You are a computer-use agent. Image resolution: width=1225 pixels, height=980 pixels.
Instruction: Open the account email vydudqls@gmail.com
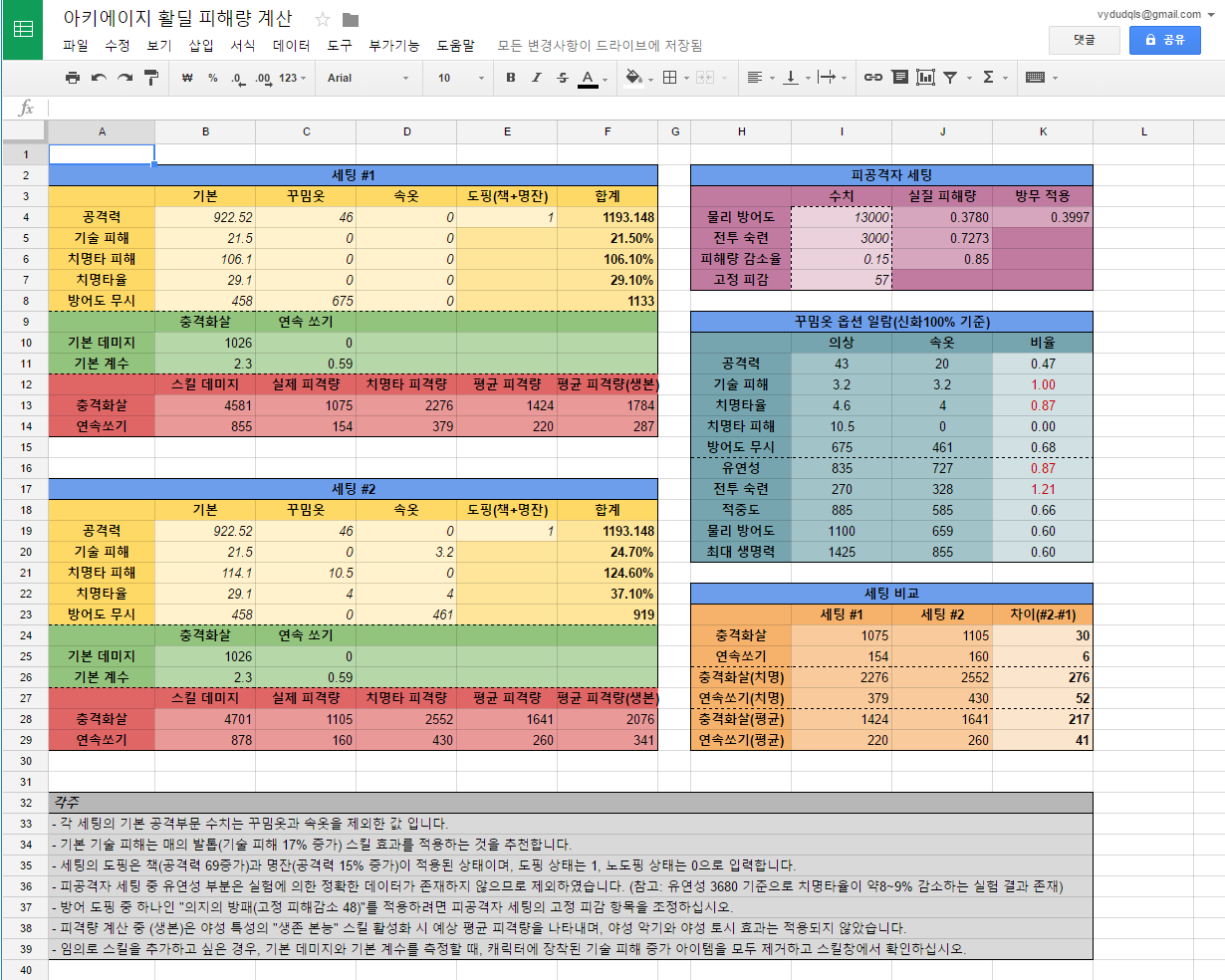1155,14
